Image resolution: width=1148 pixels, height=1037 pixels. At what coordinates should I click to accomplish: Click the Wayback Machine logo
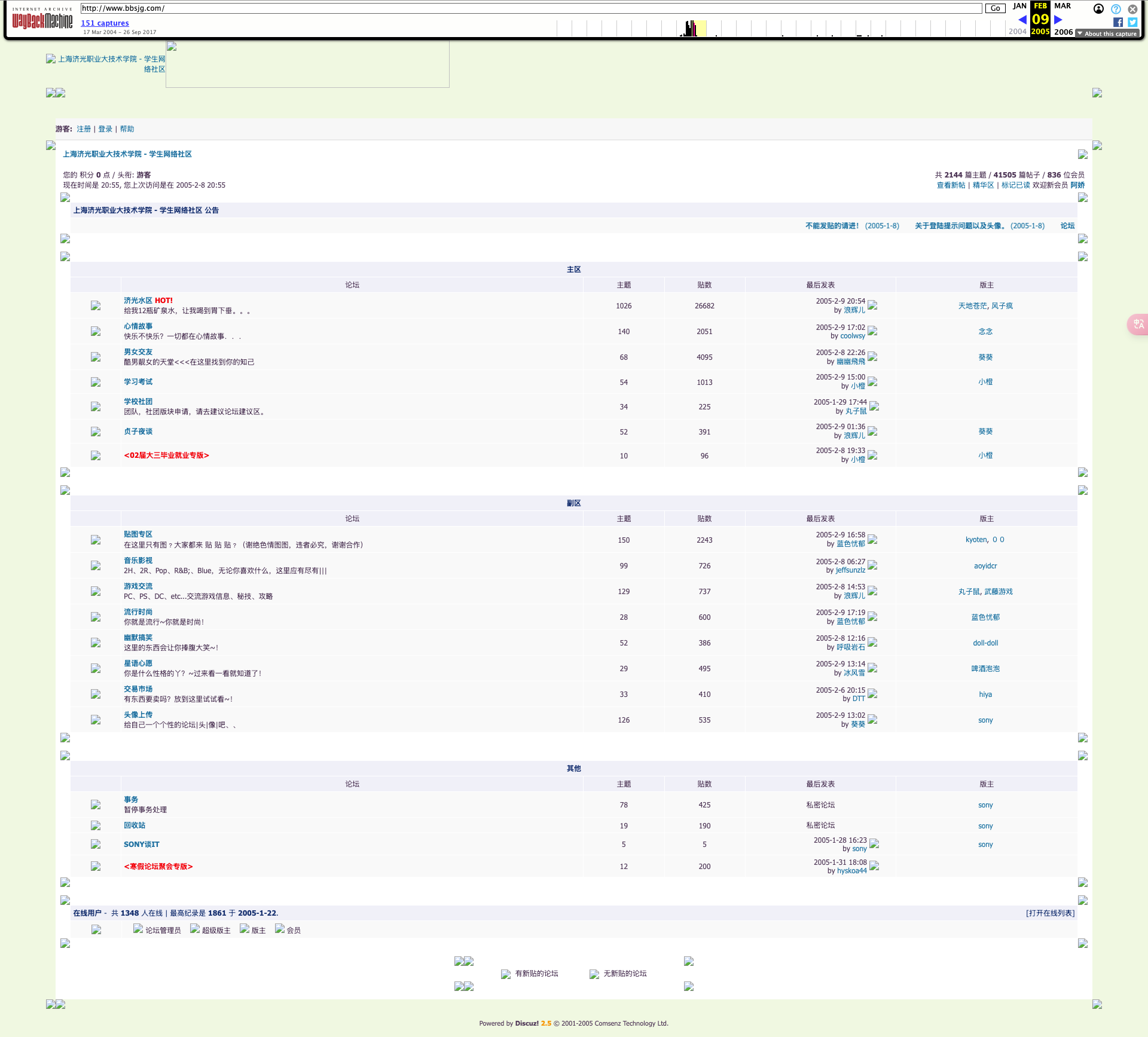point(42,20)
